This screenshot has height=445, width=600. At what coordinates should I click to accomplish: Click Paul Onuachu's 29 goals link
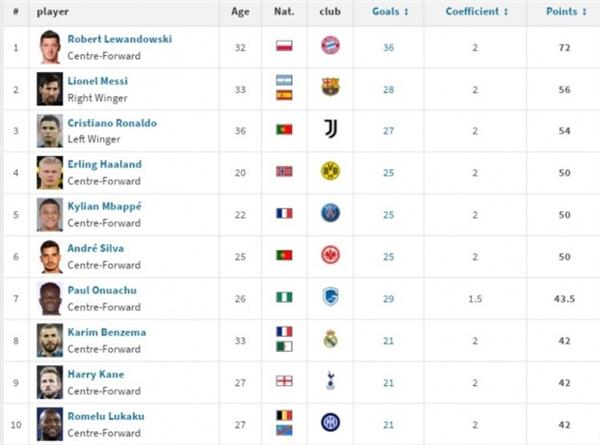(388, 299)
